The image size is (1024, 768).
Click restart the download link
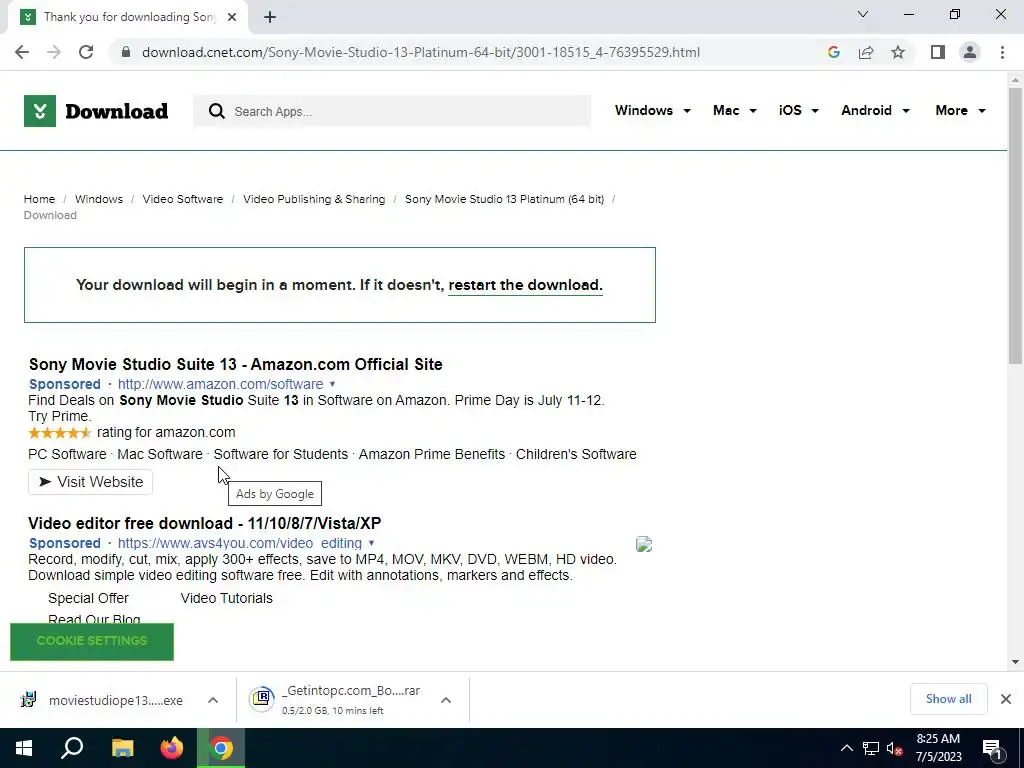(x=525, y=285)
